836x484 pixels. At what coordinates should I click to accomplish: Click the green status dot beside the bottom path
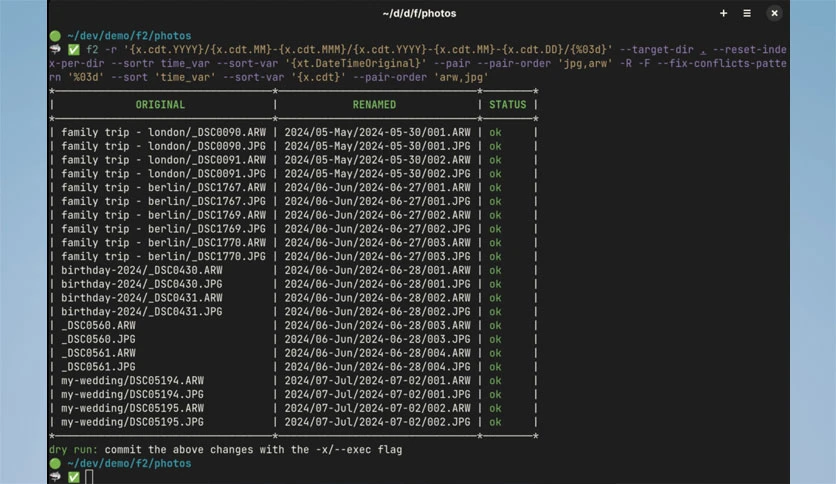(55, 463)
